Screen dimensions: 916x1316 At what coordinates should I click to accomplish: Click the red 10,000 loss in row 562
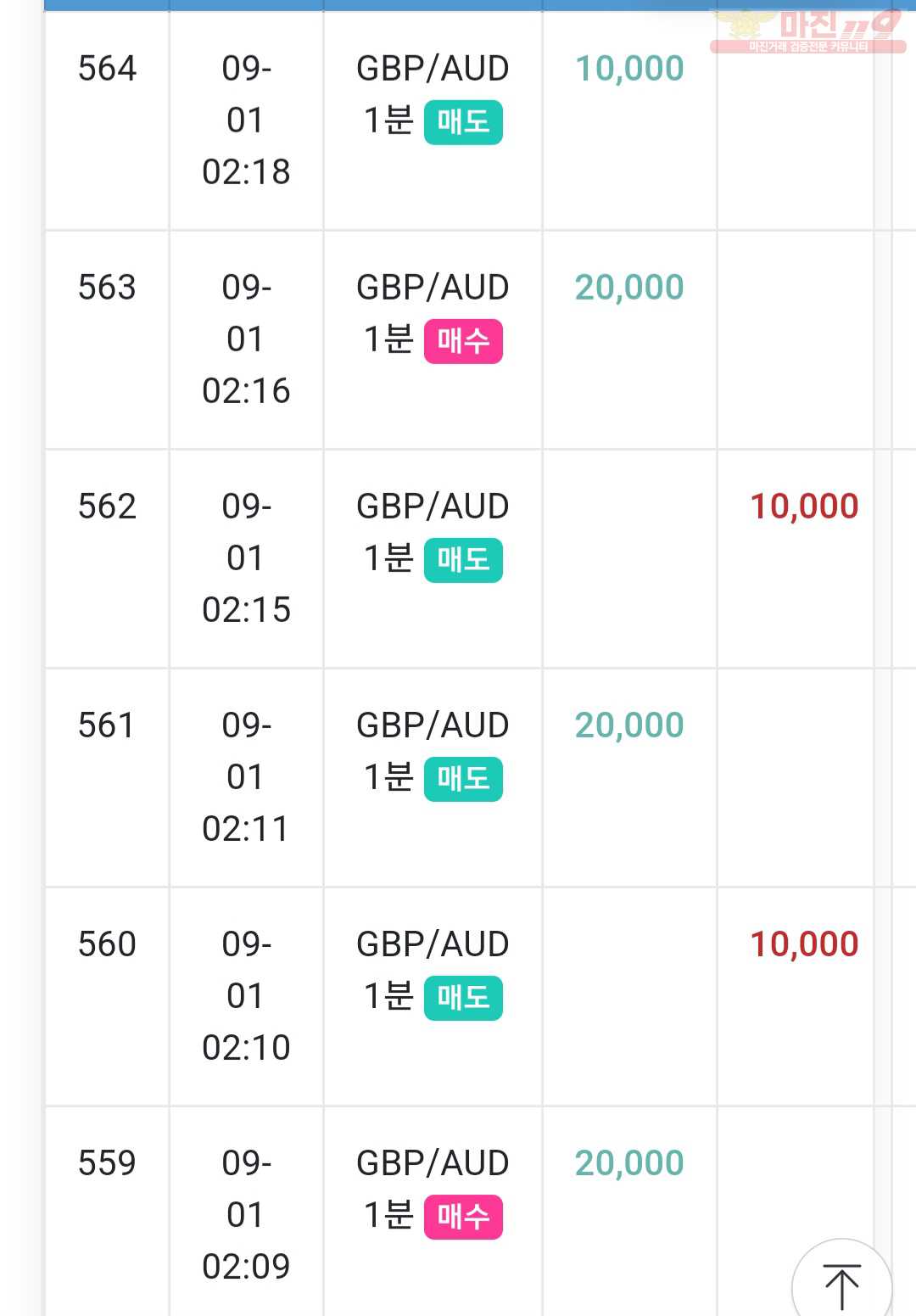(x=804, y=507)
